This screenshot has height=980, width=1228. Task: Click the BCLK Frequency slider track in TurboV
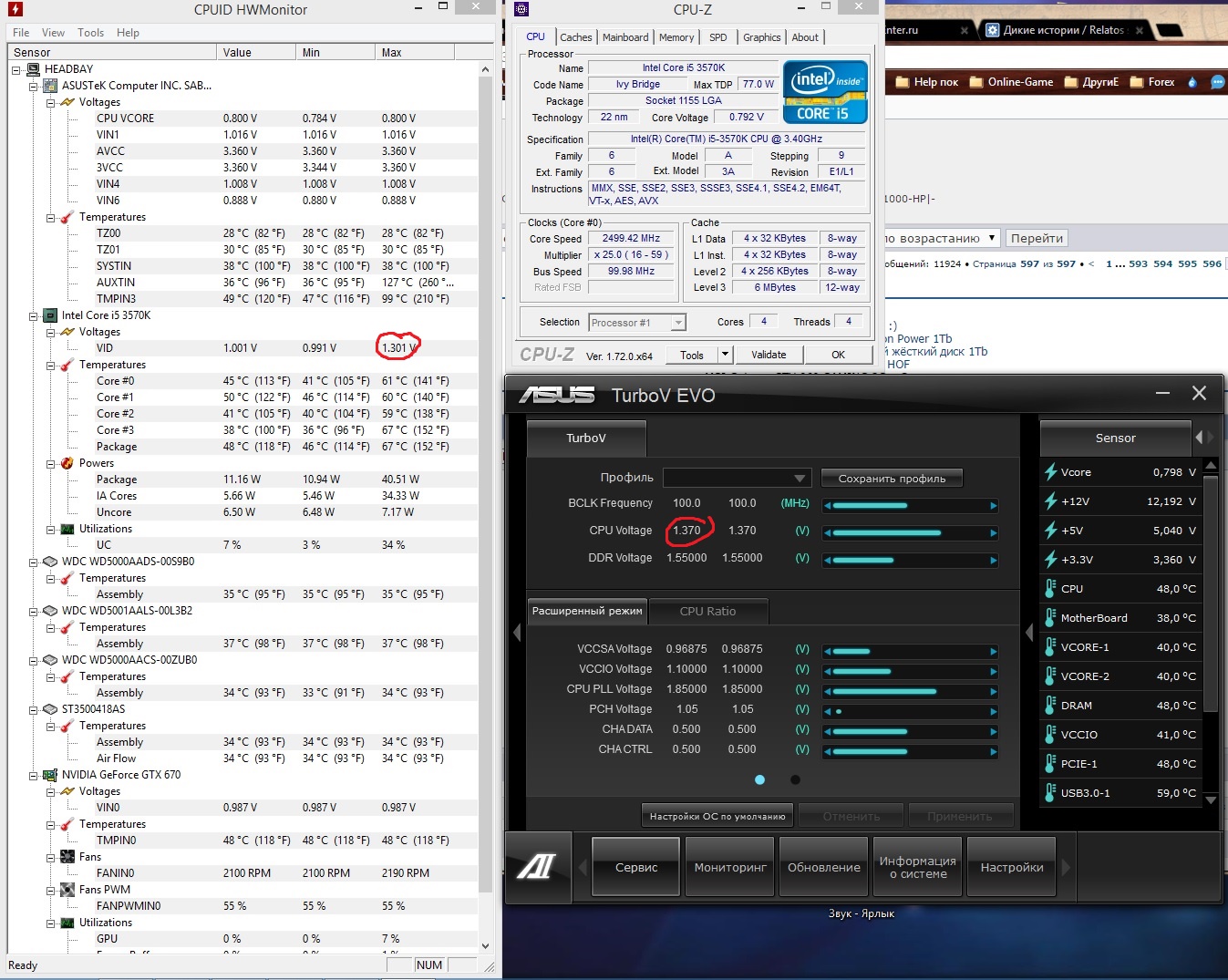click(x=910, y=505)
